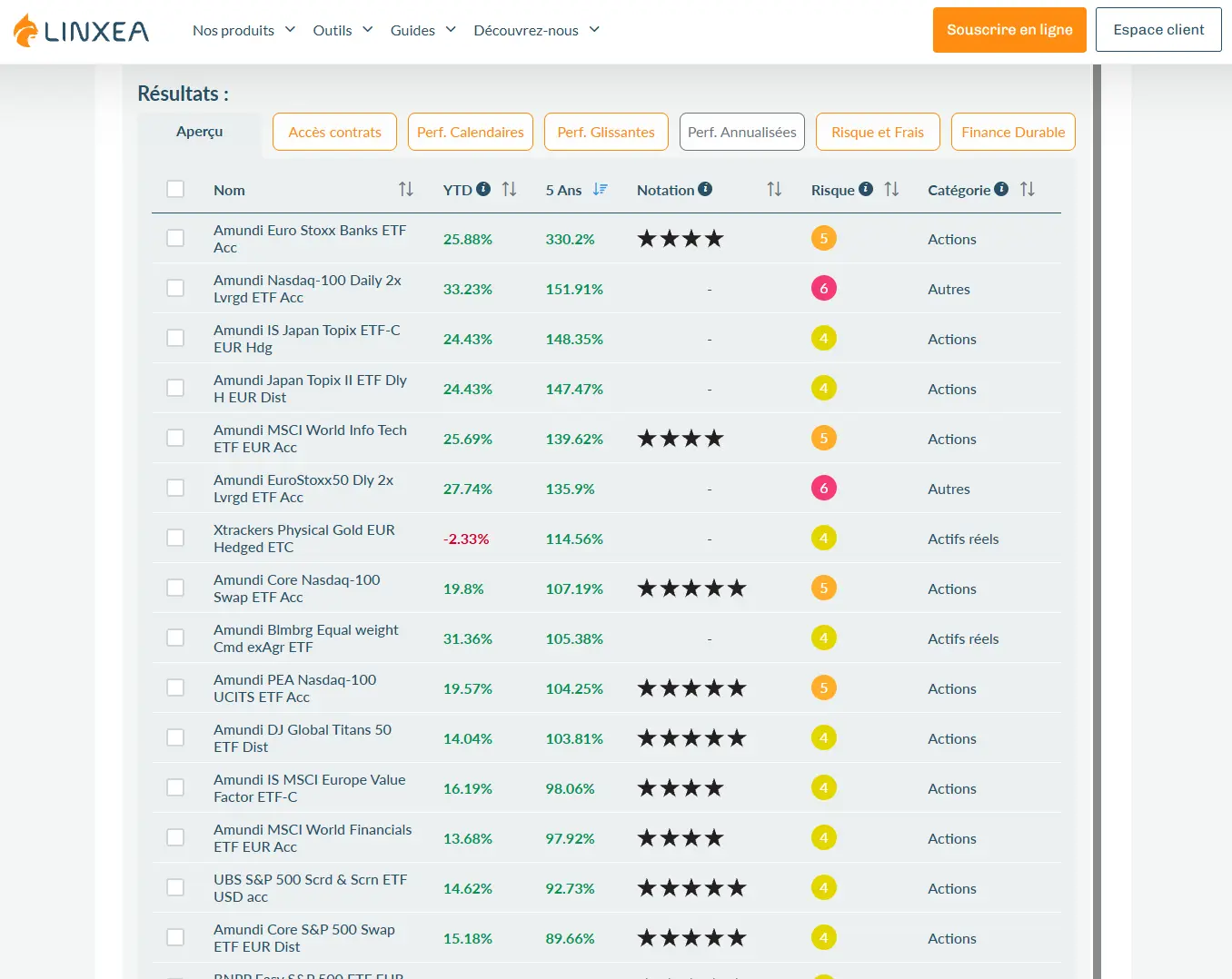The height and width of the screenshot is (979, 1232).
Task: Click risk badge 5 for Amundi PEA Nasdaq-100
Action: [824, 688]
